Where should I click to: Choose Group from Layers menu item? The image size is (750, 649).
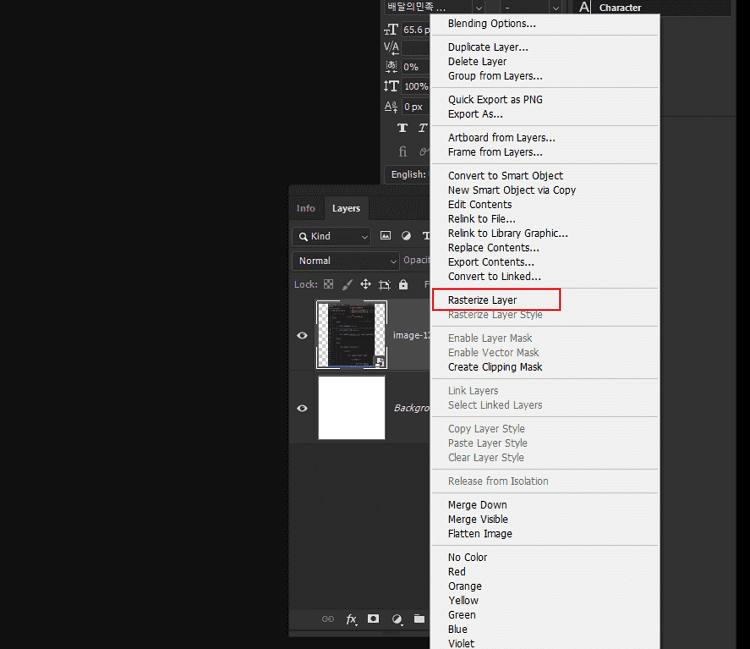click(x=545, y=76)
